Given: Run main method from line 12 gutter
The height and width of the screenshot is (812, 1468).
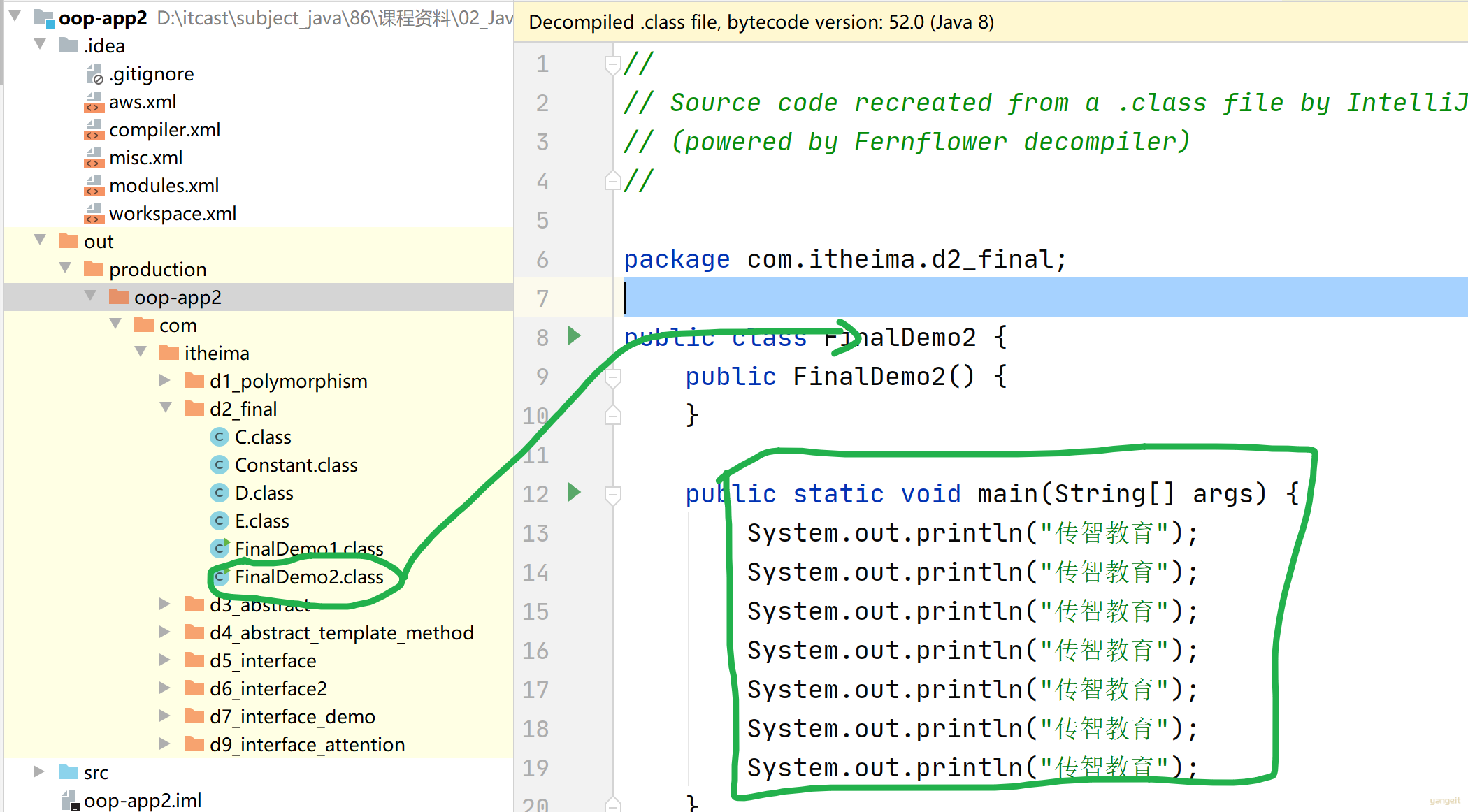Looking at the screenshot, I should point(575,493).
